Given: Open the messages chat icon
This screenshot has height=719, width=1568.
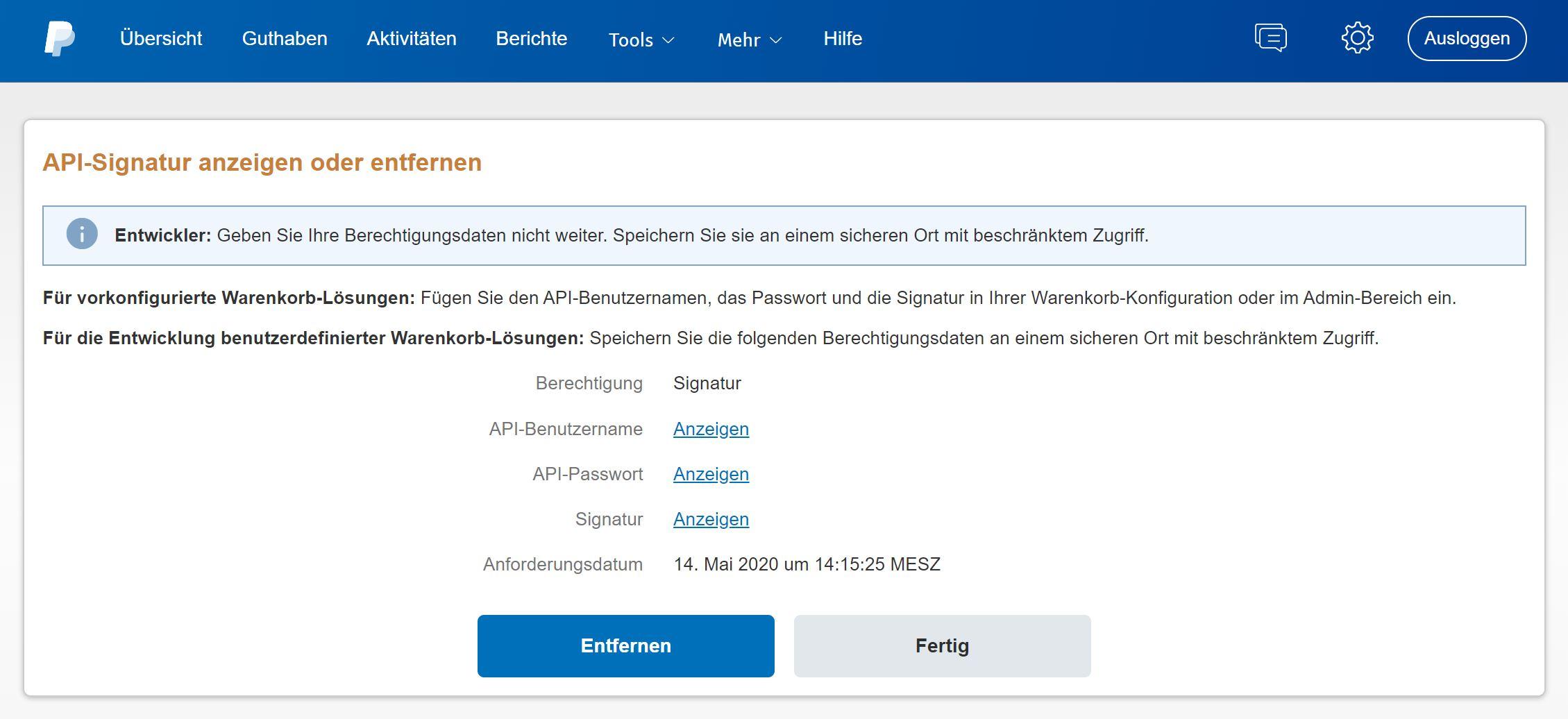Looking at the screenshot, I should point(1271,38).
